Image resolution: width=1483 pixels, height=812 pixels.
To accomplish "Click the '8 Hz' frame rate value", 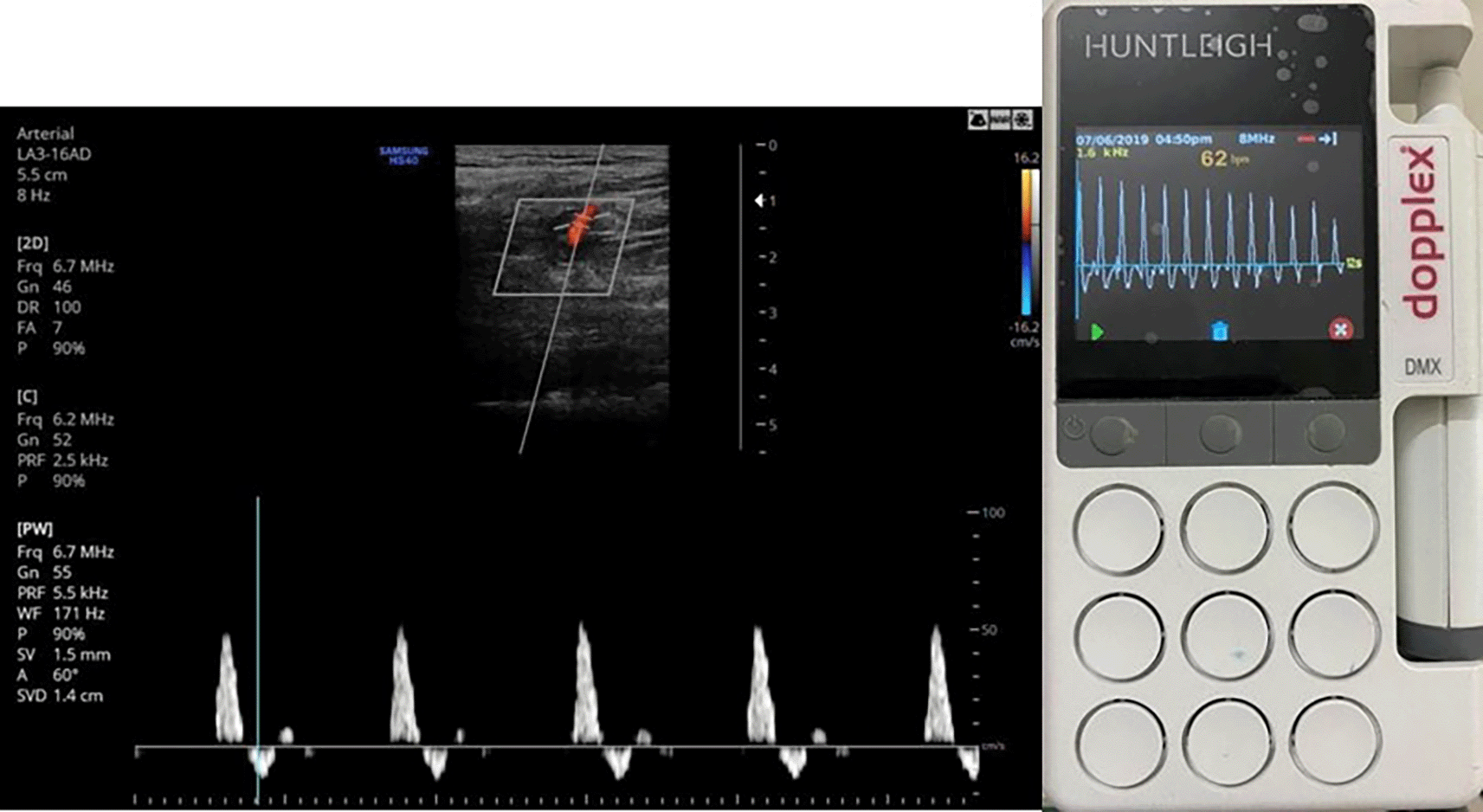I will [33, 196].
